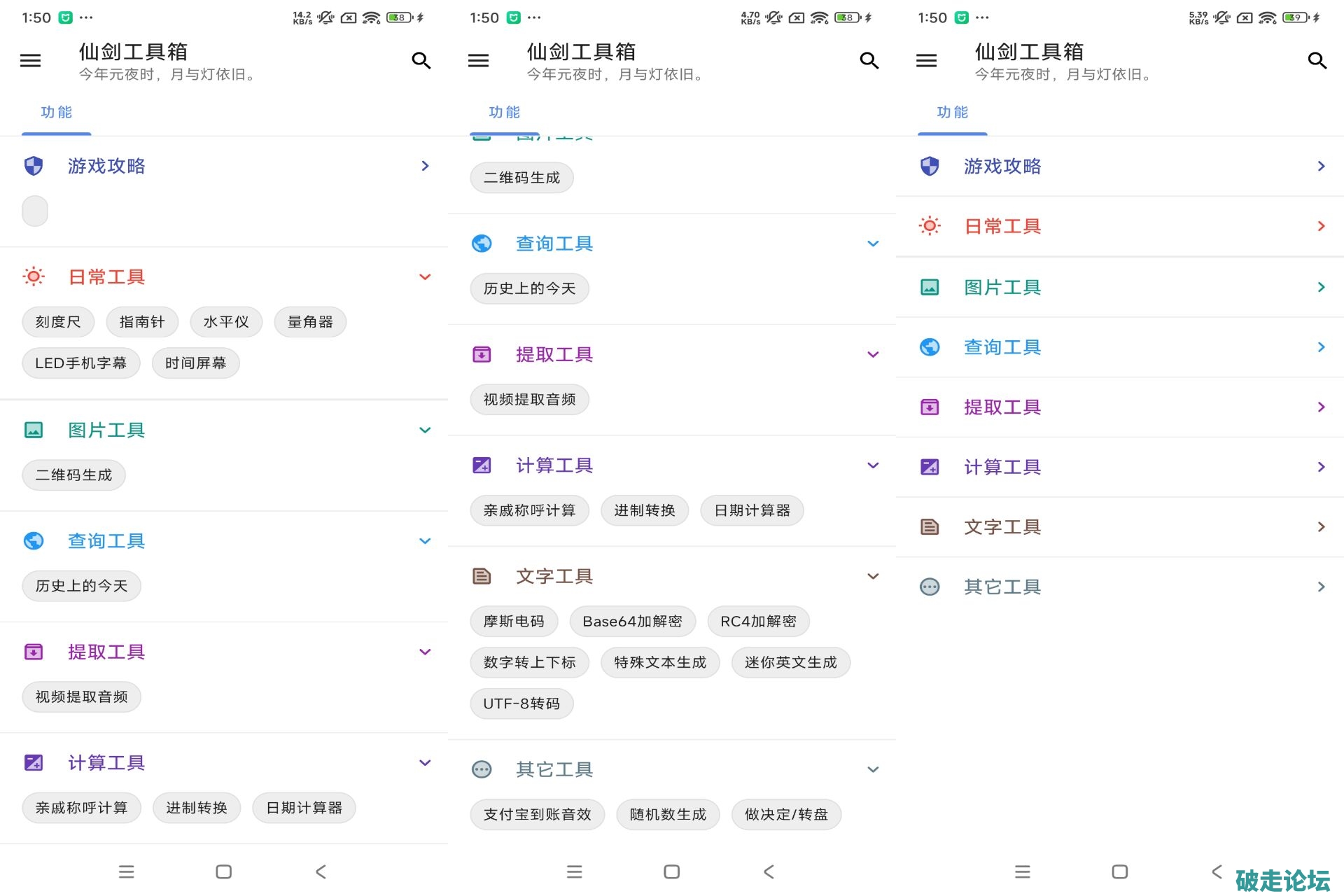Tap the sun icon beside expanded 日常工具
This screenshot has height=896, width=1344.
(34, 276)
